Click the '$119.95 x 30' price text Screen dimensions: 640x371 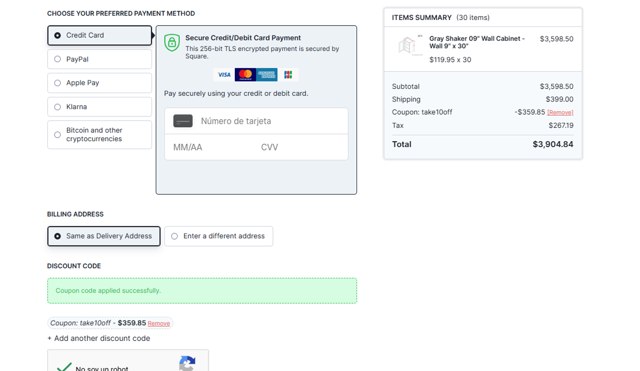[x=450, y=60]
